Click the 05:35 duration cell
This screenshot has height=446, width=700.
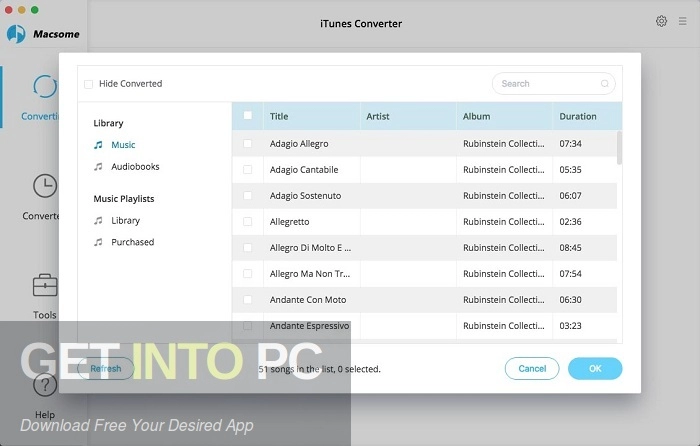click(571, 170)
